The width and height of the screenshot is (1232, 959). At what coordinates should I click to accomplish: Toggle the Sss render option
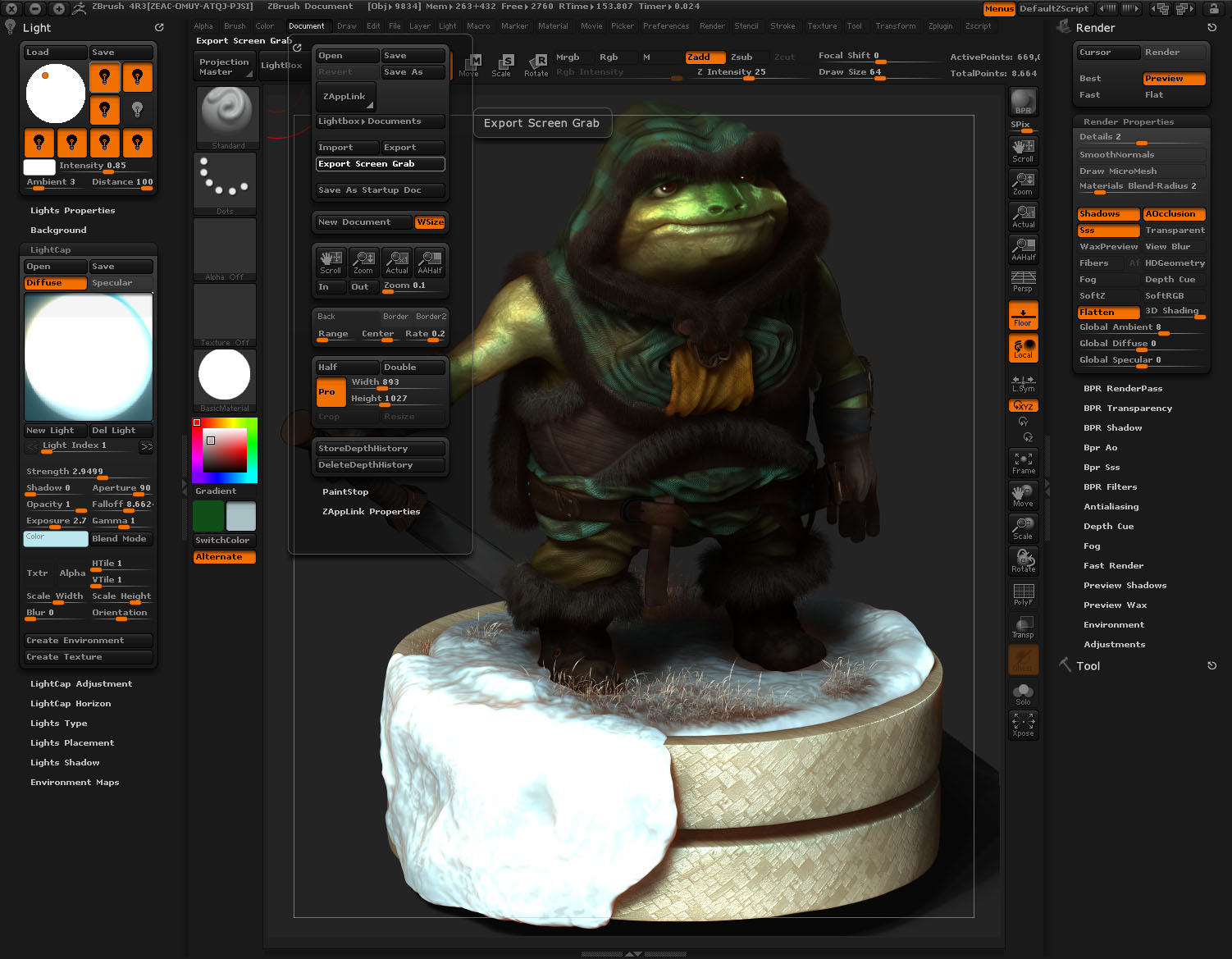click(1108, 231)
